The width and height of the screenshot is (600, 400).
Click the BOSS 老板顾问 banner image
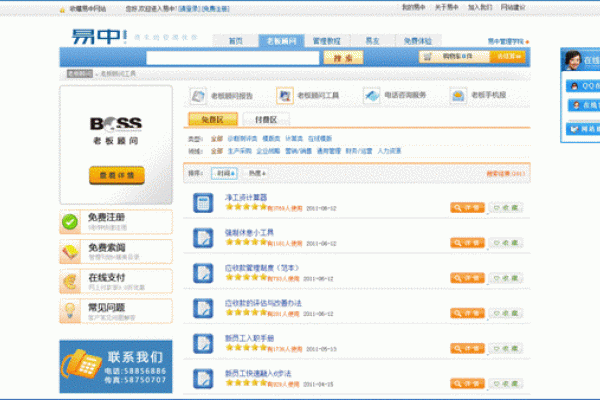(116, 145)
